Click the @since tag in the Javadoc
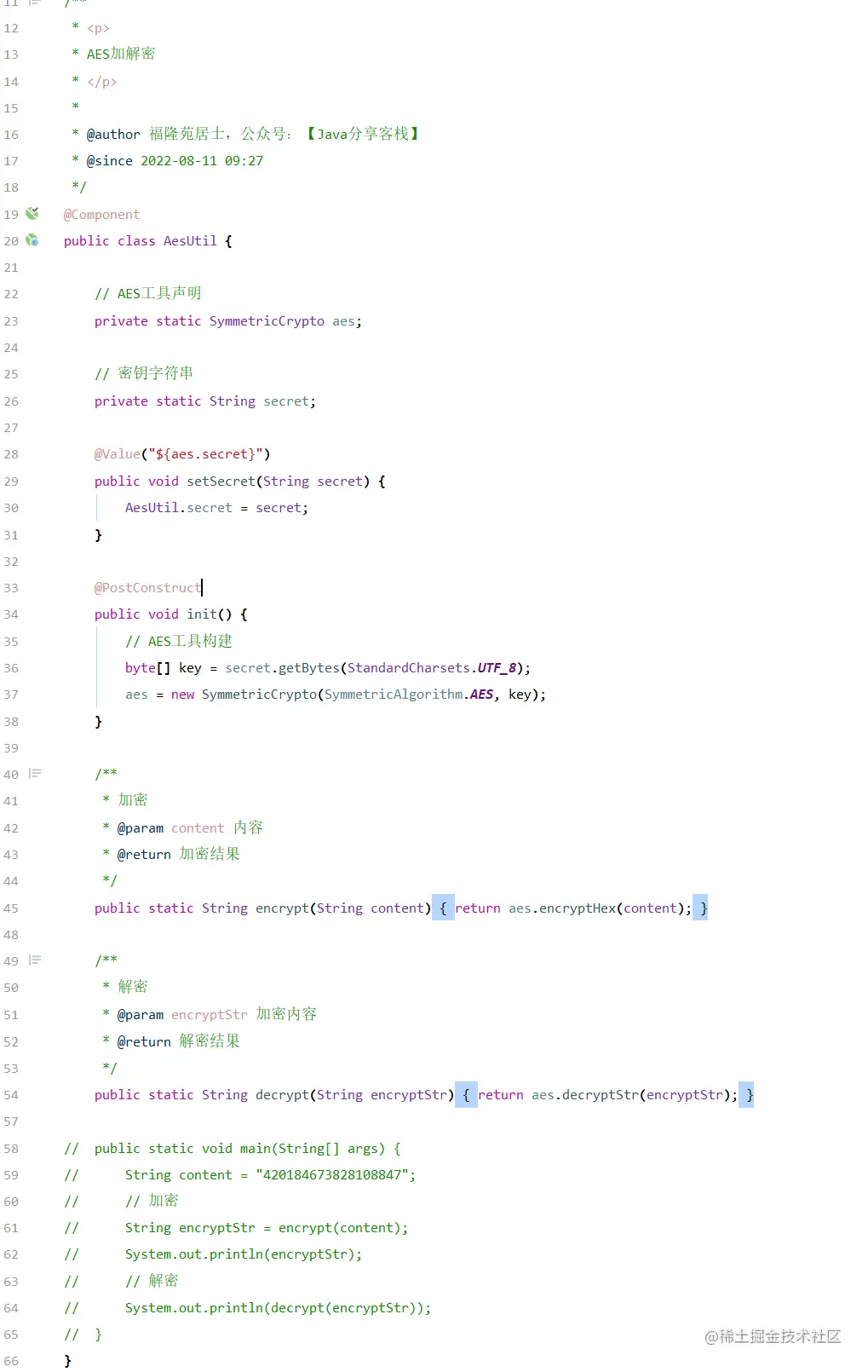Screen dimensions: 868x1372 [109, 161]
